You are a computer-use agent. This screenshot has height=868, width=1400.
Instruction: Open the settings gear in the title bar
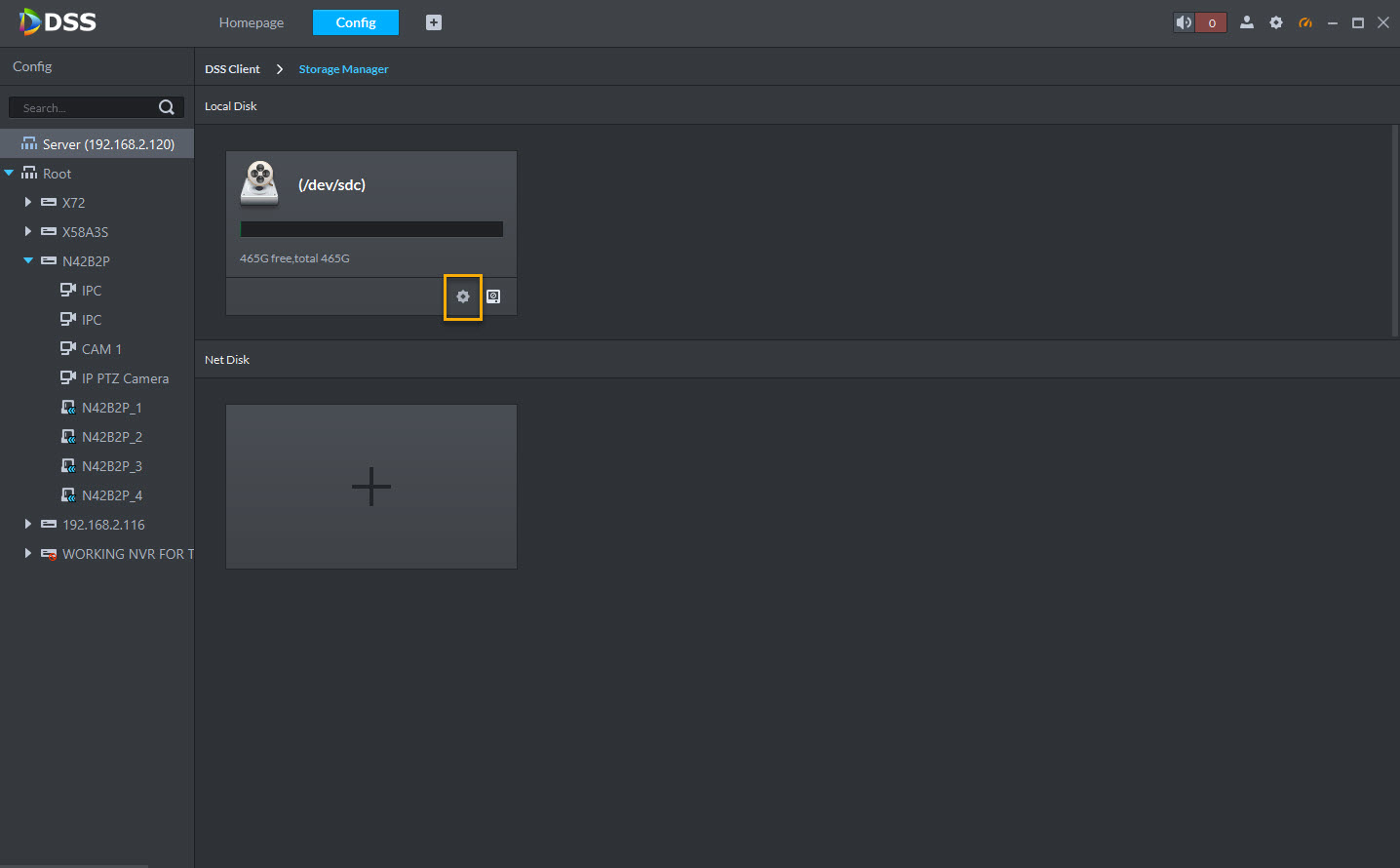pyautogui.click(x=1276, y=22)
